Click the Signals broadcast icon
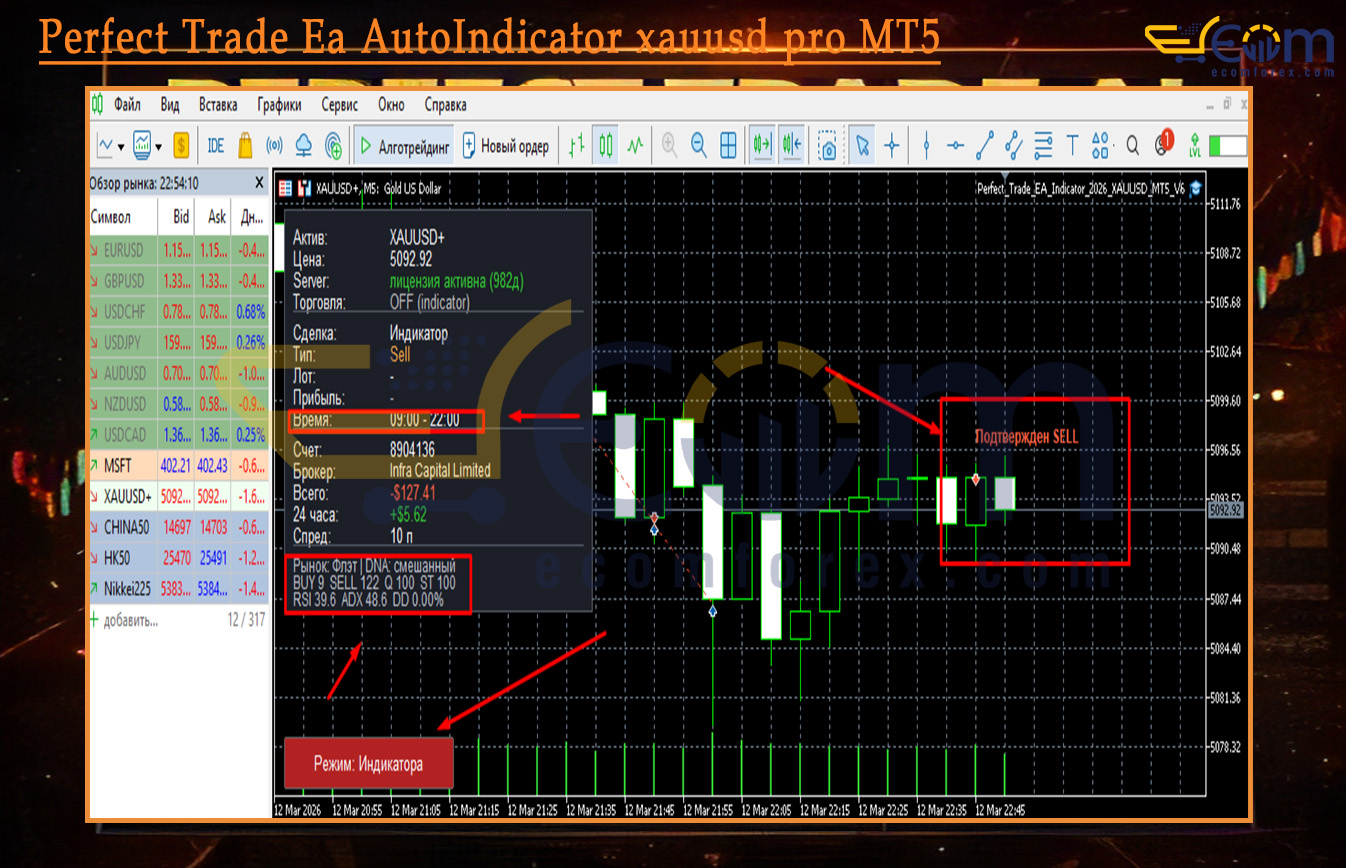Viewport: 1346px width, 868px height. click(x=274, y=146)
